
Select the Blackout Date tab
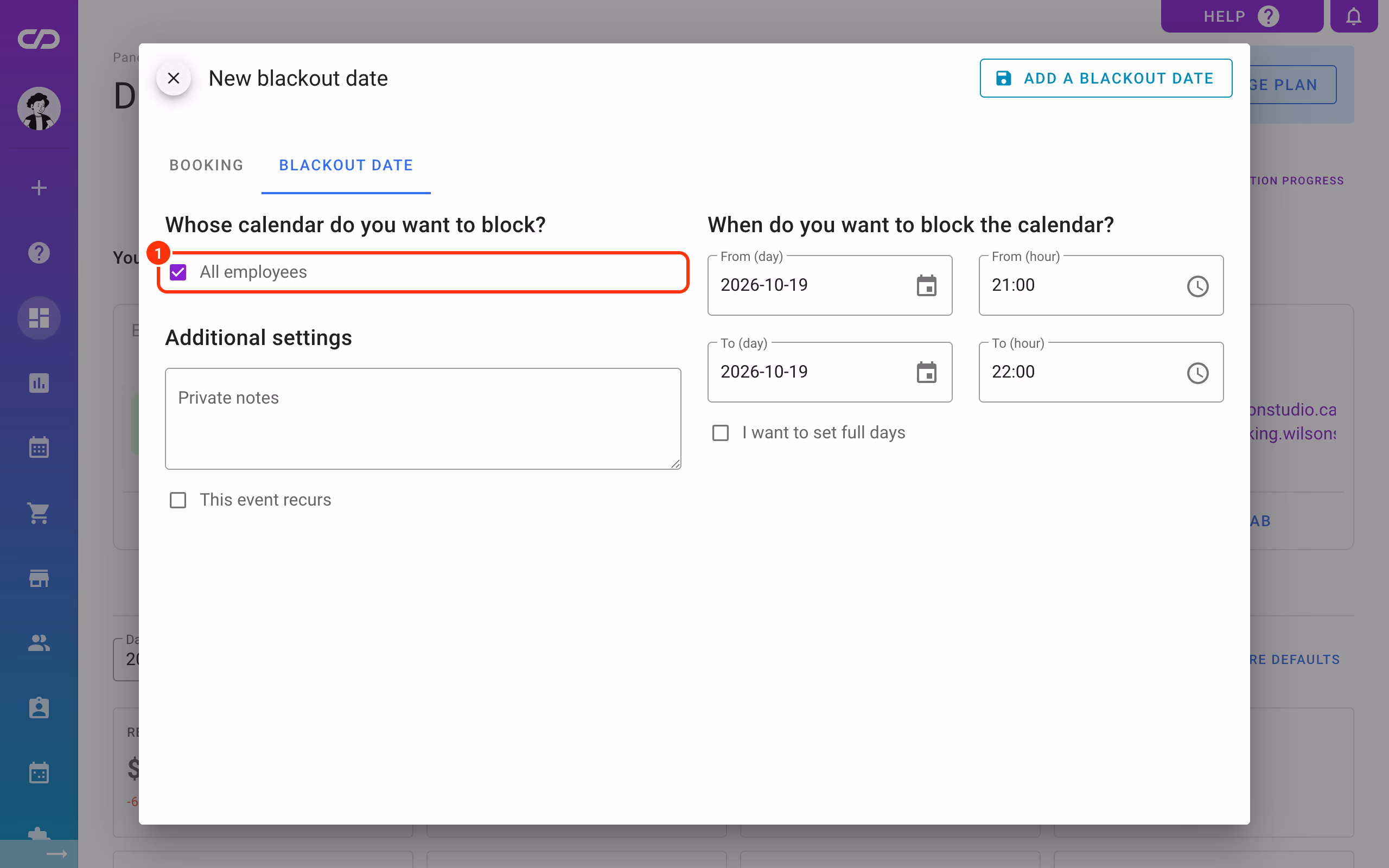346,165
